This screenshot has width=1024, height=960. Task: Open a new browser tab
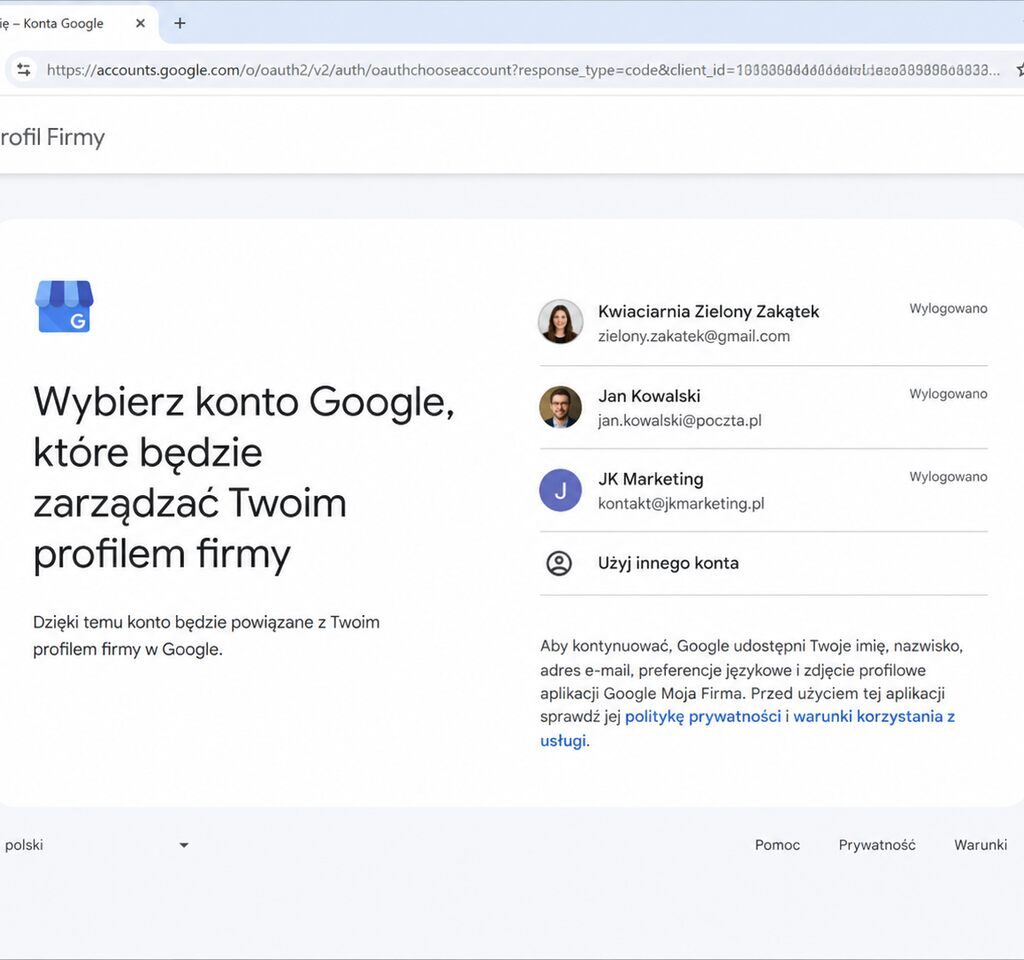[180, 24]
